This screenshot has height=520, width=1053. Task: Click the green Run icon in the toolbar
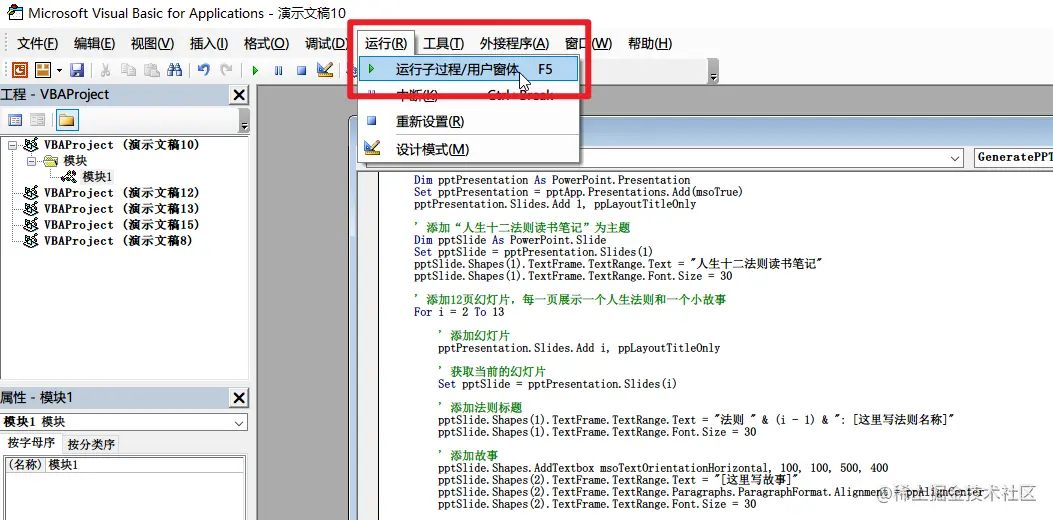pos(255,70)
